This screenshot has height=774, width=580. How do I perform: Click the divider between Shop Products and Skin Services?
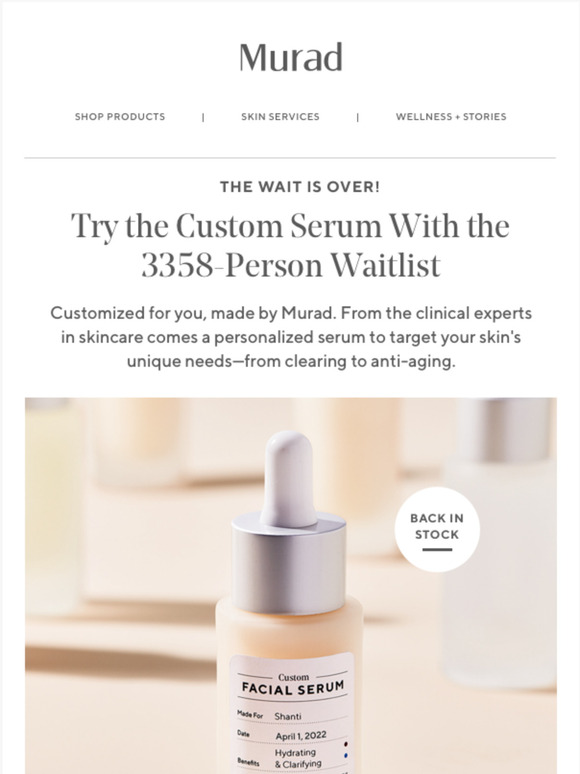203,117
